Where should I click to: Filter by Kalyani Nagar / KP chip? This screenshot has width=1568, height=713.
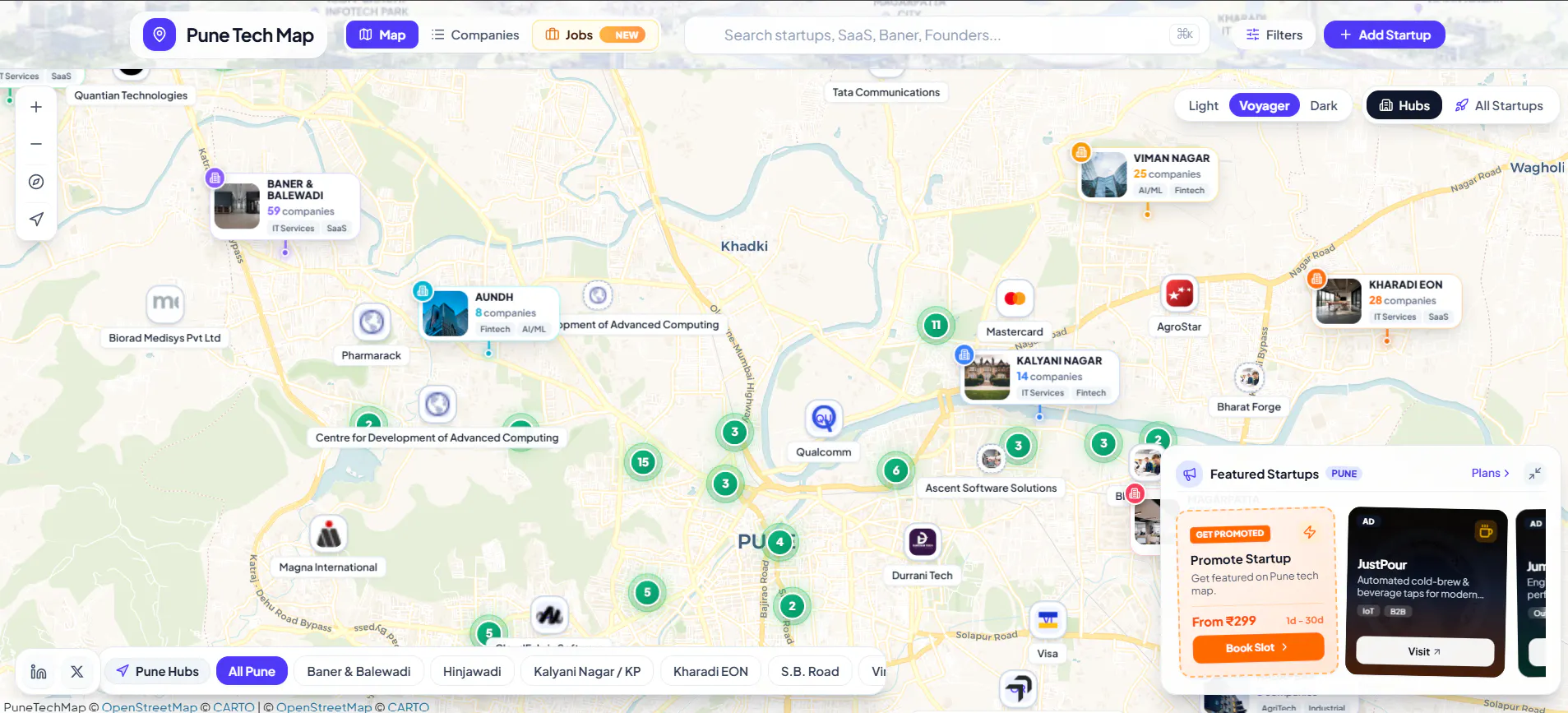587,671
